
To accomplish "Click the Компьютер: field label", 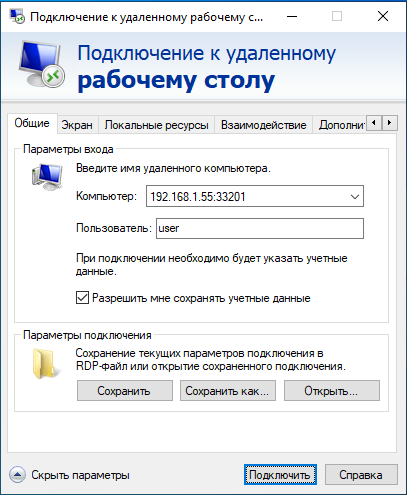I will [106, 196].
